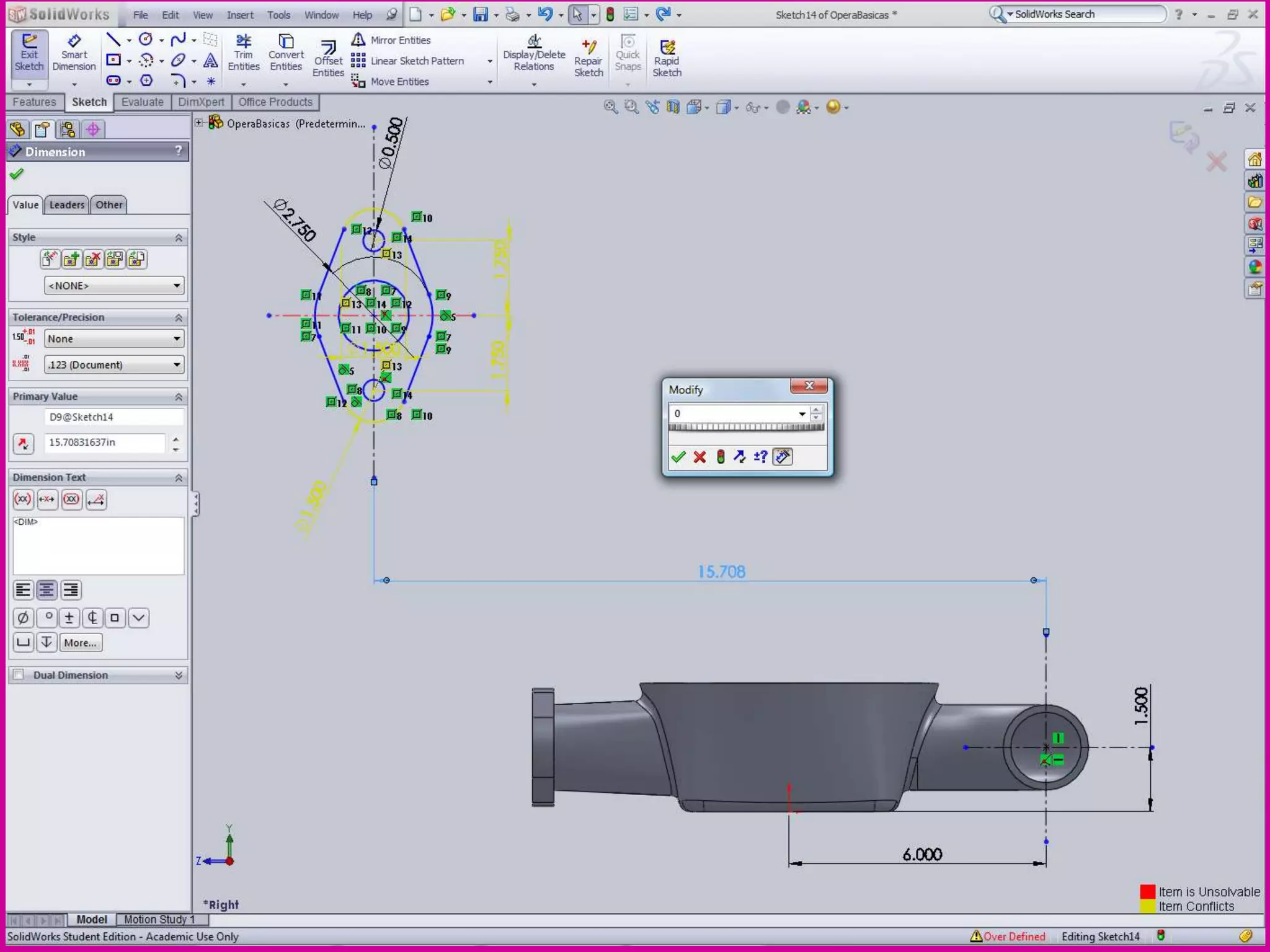Open the Style NONE dropdown
This screenshot has height=952, width=1270.
tap(114, 286)
